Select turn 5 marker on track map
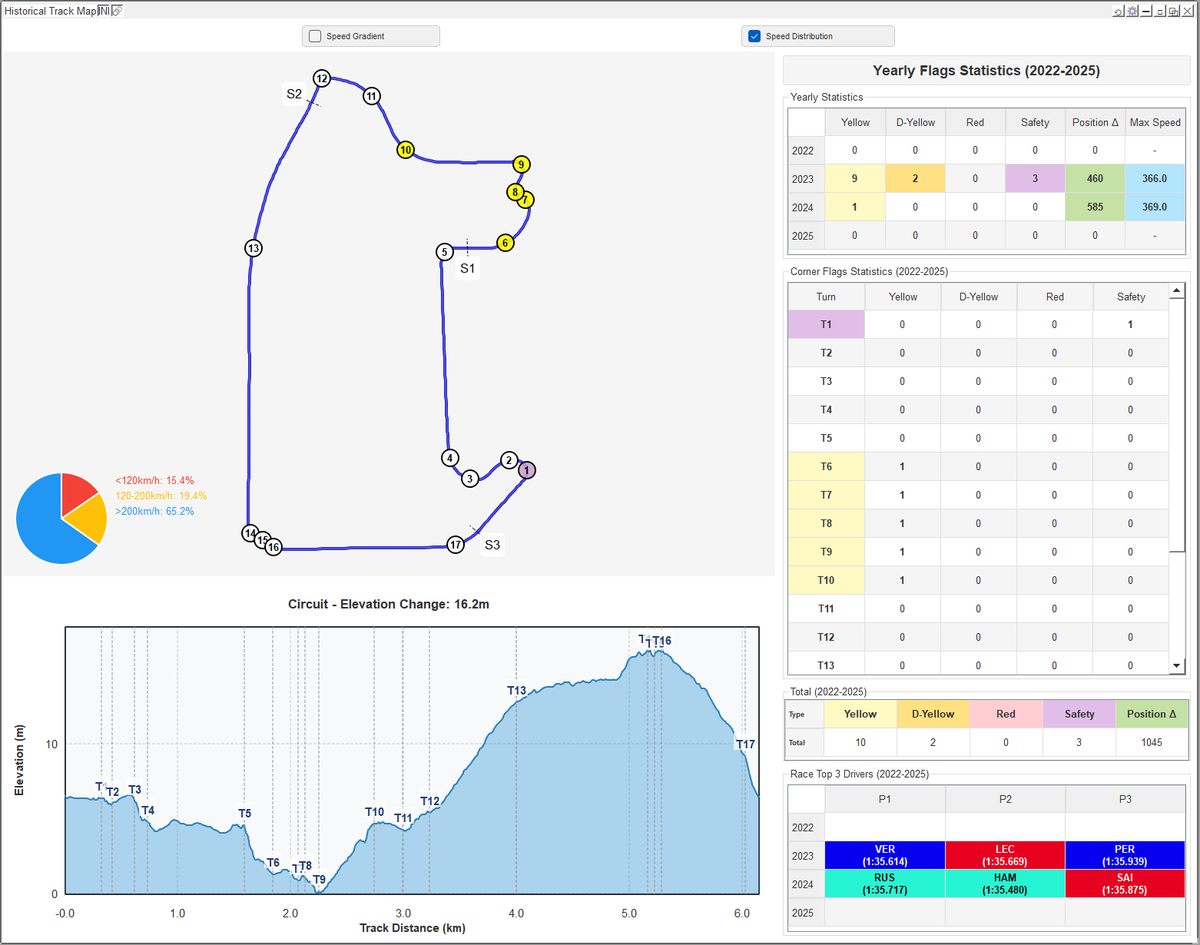Image resolution: width=1200 pixels, height=945 pixels. 444,252
